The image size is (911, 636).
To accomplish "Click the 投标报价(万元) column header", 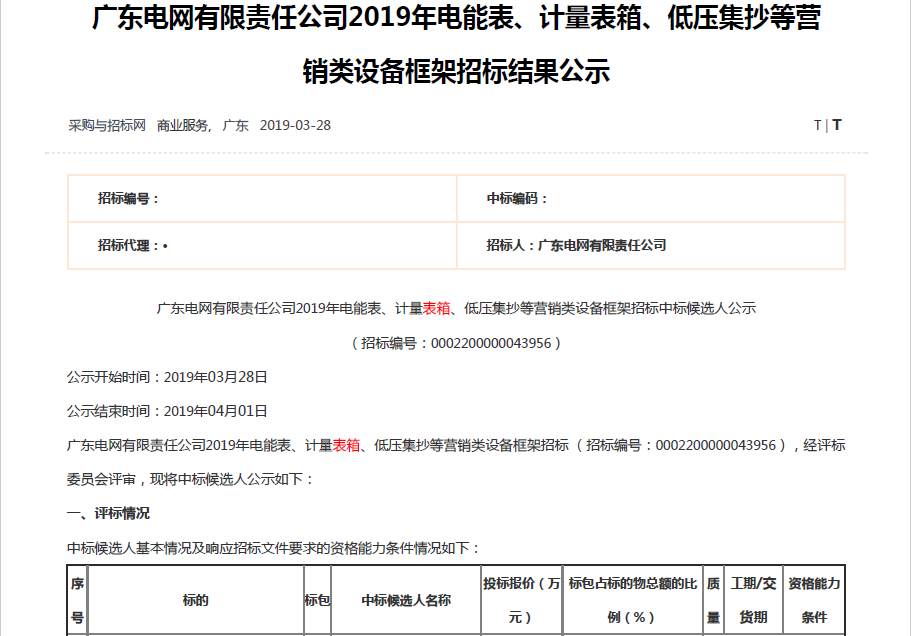I will (x=521, y=600).
